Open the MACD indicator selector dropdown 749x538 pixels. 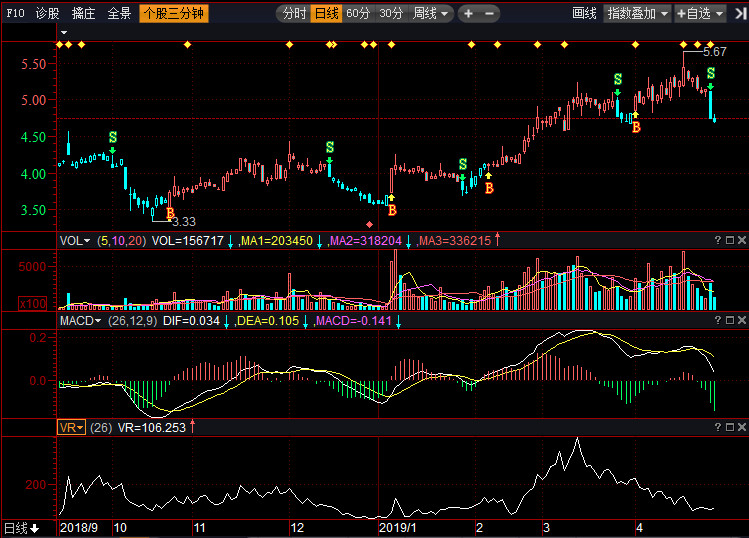(x=82, y=320)
